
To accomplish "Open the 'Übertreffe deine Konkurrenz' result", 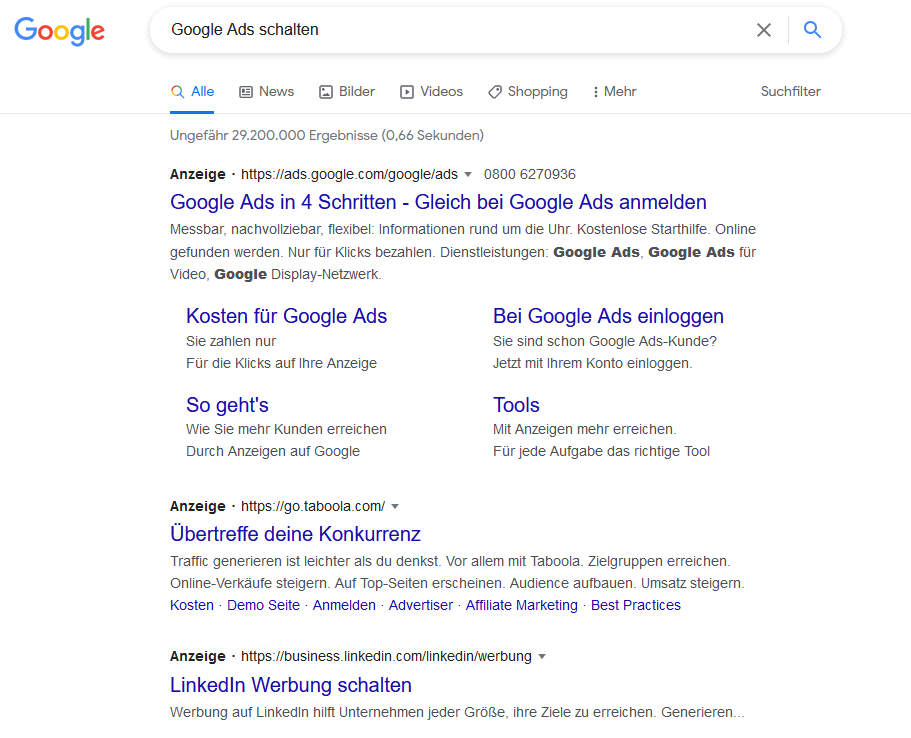I will 295,533.
